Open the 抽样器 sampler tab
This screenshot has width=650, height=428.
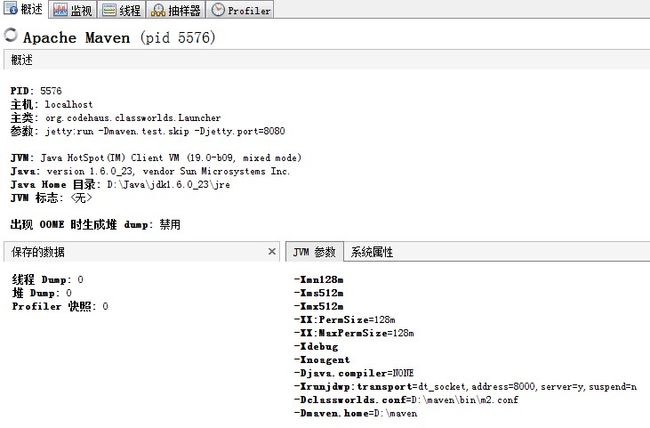[x=176, y=10]
